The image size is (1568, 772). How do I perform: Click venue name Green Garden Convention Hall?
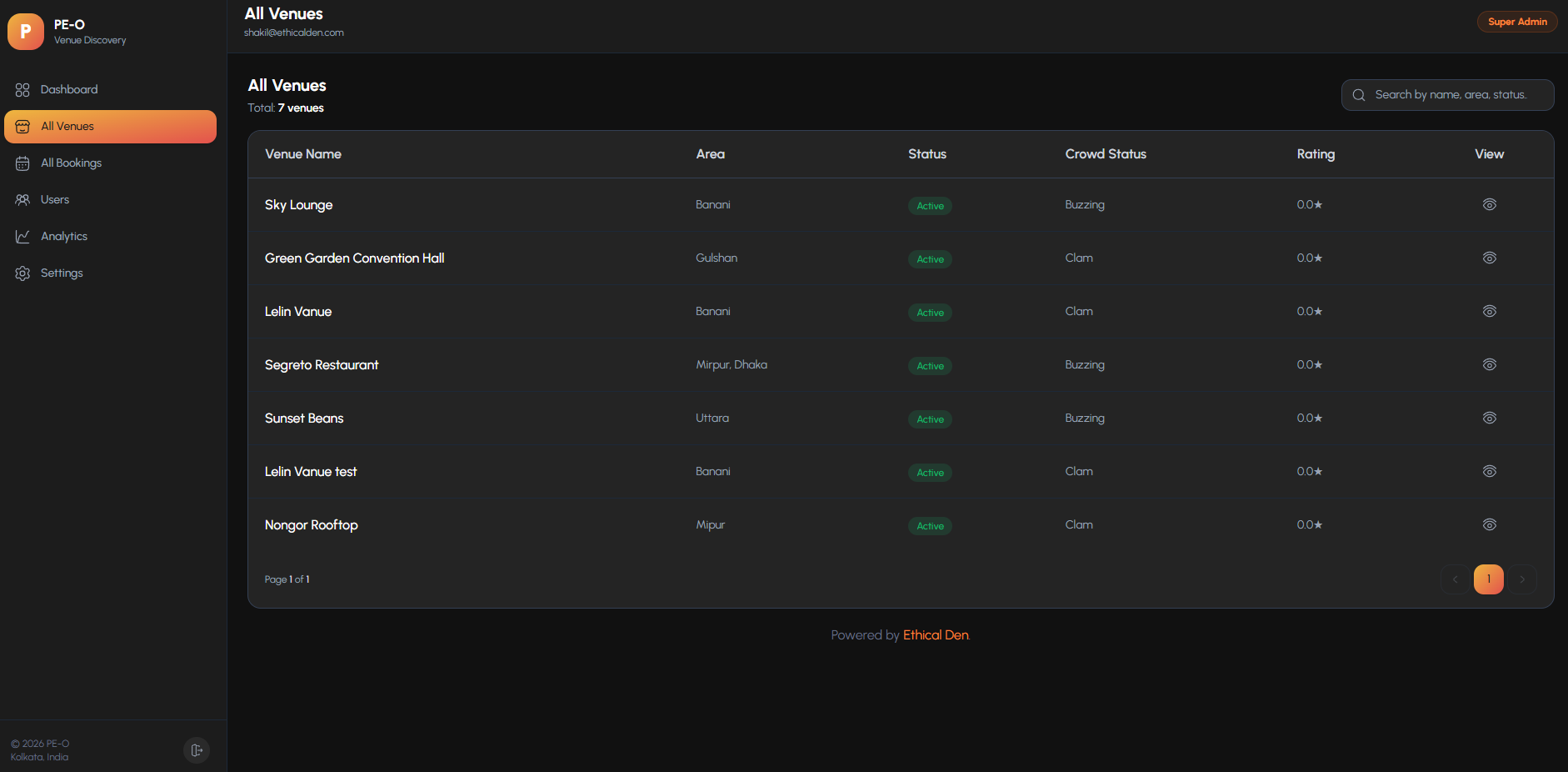(x=355, y=258)
